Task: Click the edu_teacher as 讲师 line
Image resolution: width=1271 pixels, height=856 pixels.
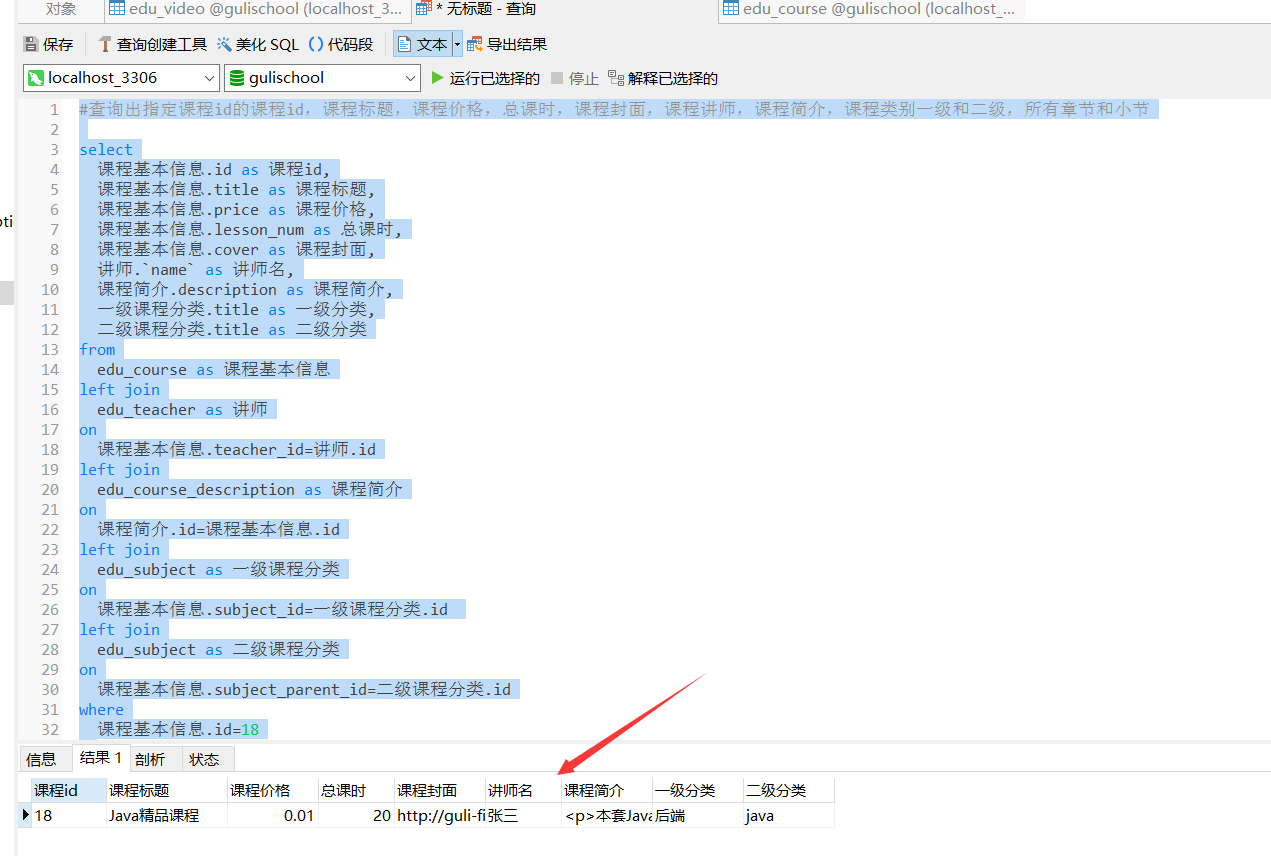Action: [x=183, y=409]
